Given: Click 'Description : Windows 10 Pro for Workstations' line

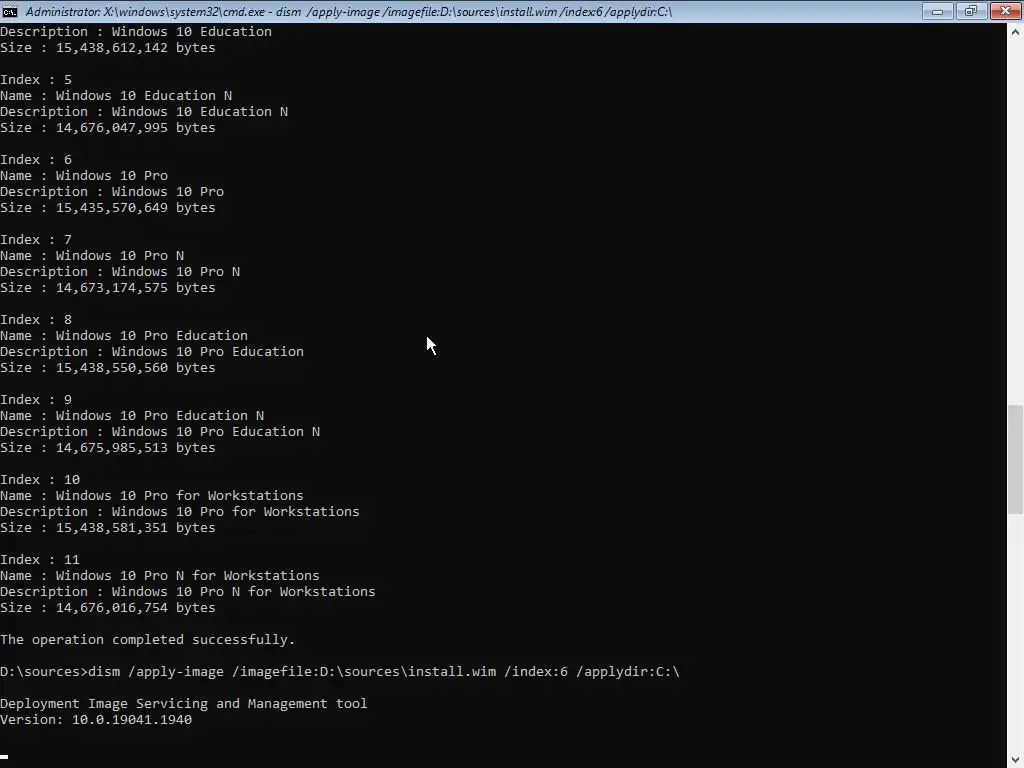Looking at the screenshot, I should coord(180,511).
